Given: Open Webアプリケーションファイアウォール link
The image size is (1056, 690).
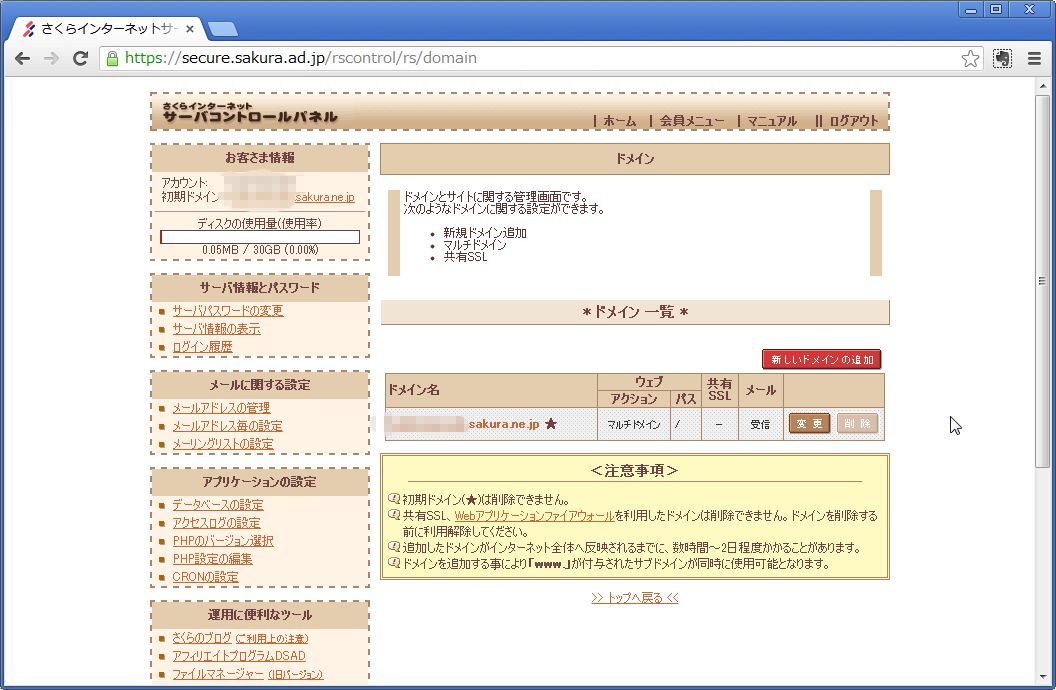Looking at the screenshot, I should [534, 516].
